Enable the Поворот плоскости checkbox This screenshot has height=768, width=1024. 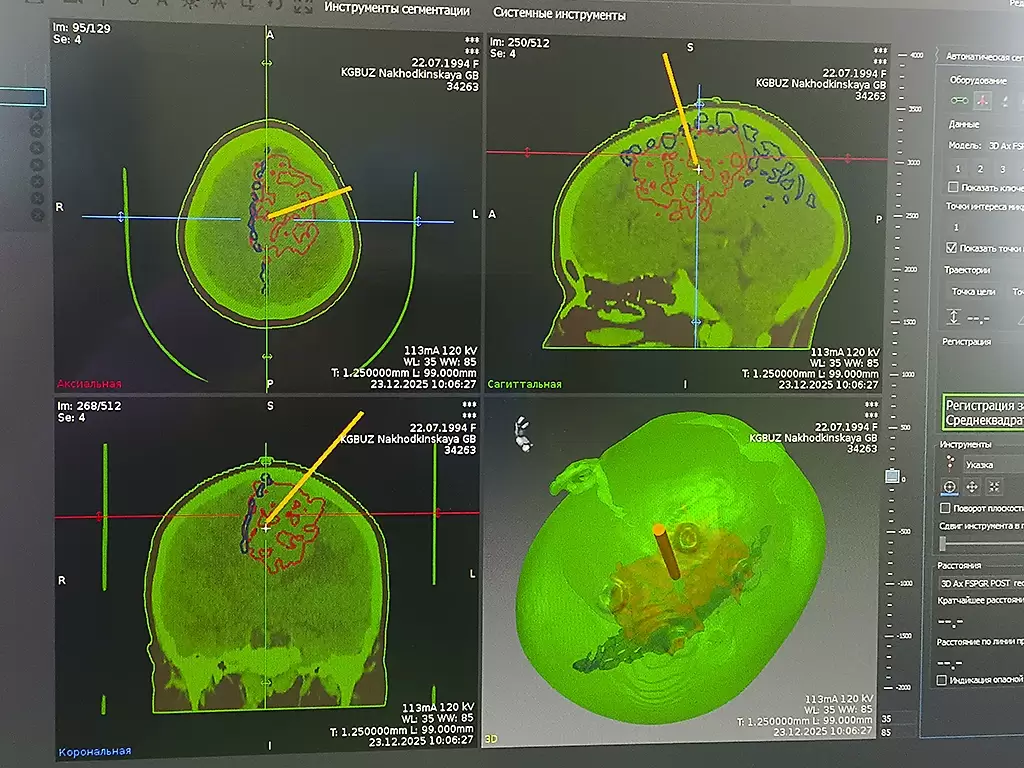coord(945,508)
